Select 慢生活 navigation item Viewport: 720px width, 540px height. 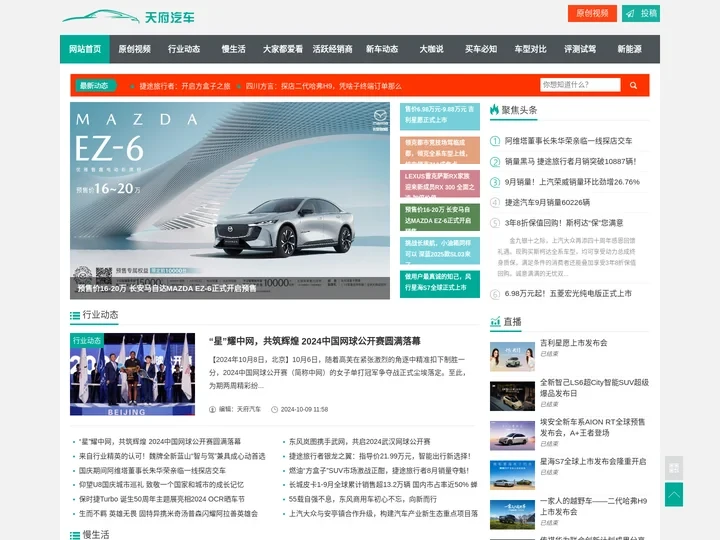(234, 49)
